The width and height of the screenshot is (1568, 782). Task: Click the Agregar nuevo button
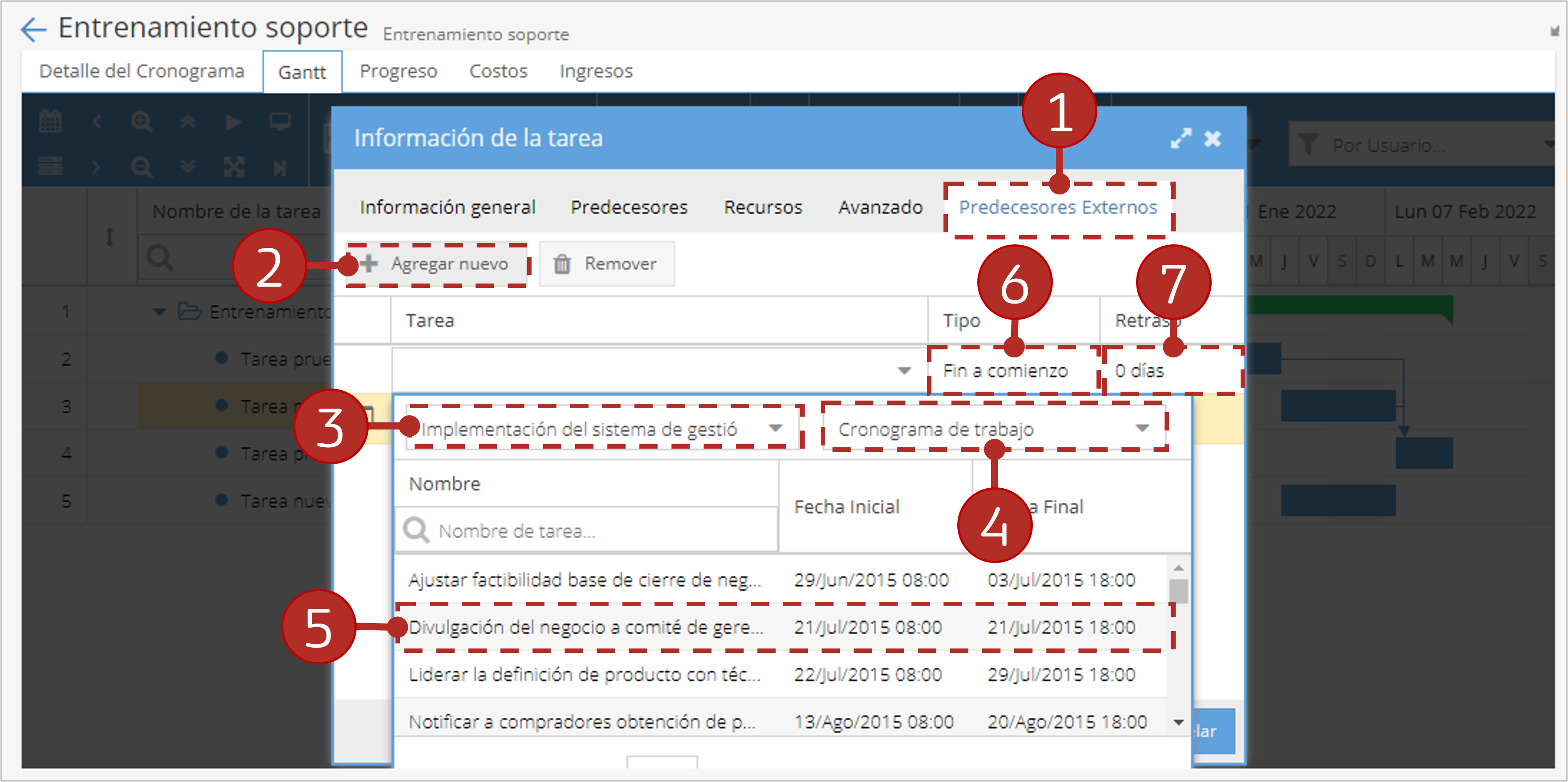click(x=436, y=264)
